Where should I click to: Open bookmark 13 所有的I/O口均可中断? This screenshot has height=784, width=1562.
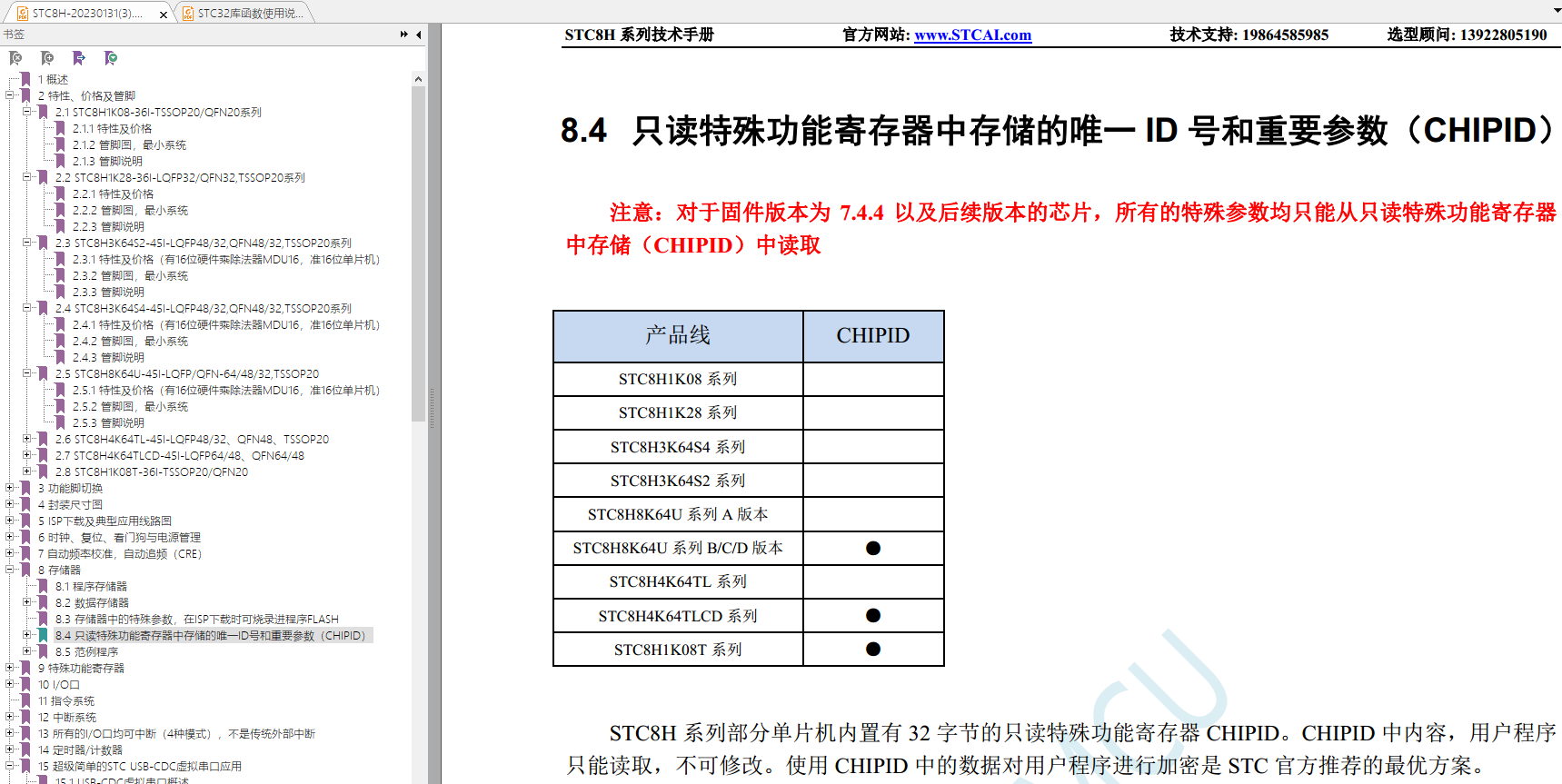[x=176, y=734]
